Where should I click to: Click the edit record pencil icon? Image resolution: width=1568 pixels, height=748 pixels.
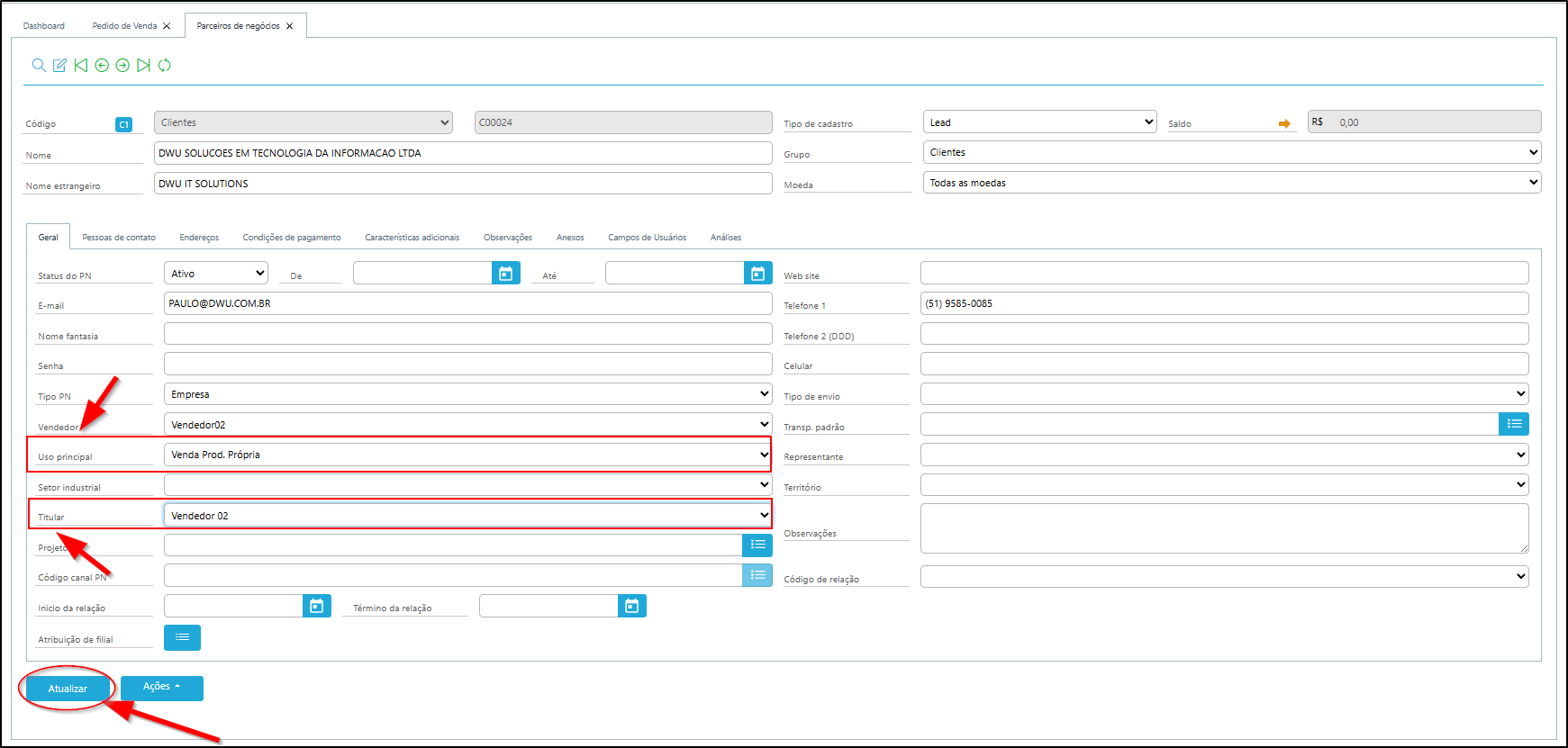pos(59,65)
